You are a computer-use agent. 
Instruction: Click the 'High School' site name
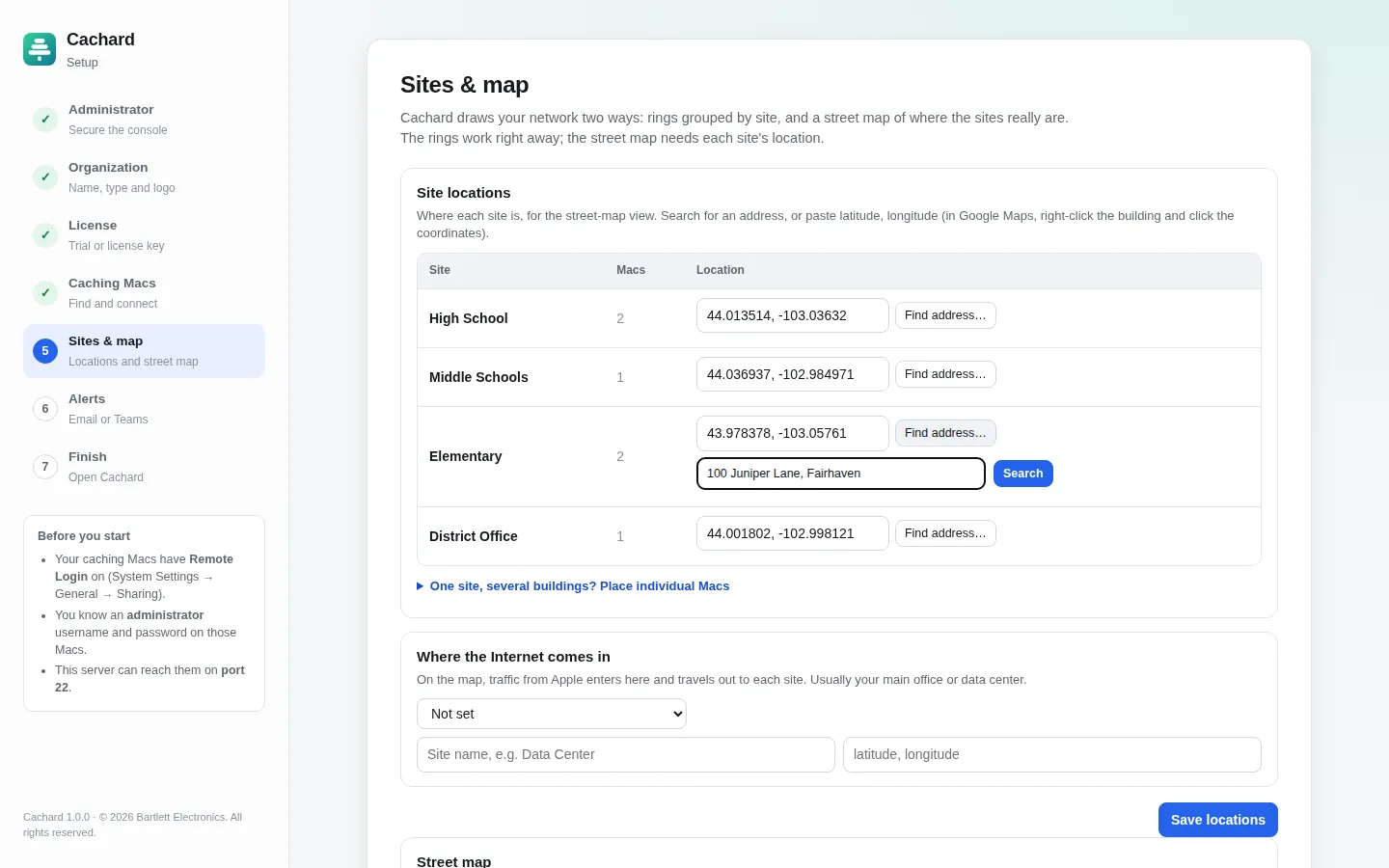point(469,318)
